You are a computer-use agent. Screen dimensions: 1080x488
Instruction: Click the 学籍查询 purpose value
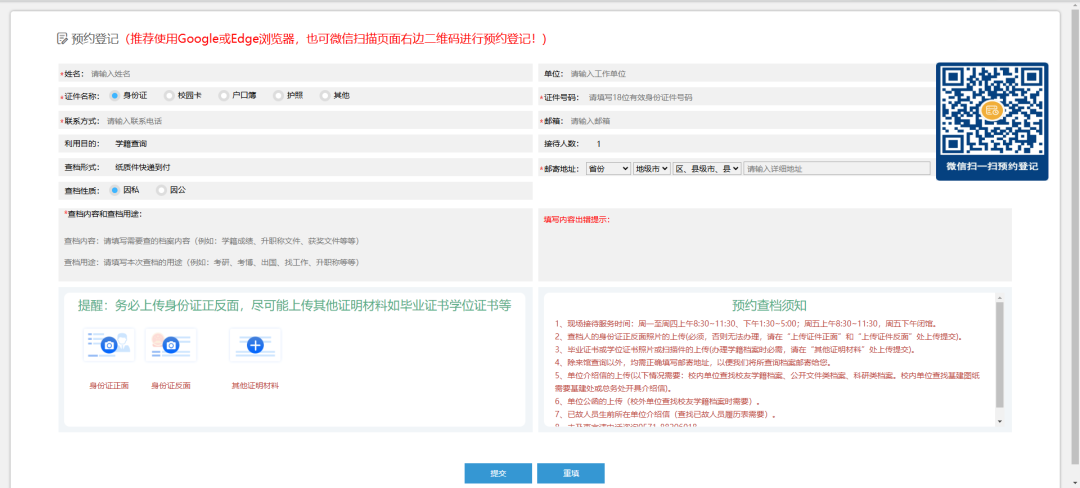tap(131, 144)
